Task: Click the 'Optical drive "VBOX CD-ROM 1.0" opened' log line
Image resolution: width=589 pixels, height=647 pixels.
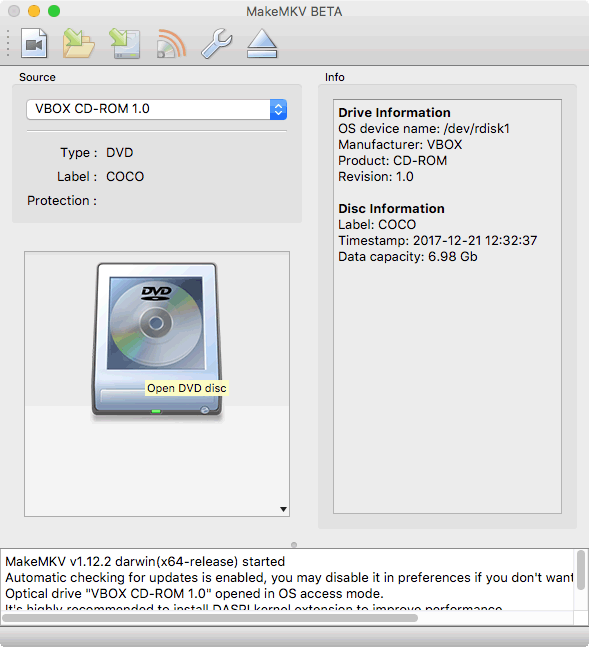Action: [194, 594]
